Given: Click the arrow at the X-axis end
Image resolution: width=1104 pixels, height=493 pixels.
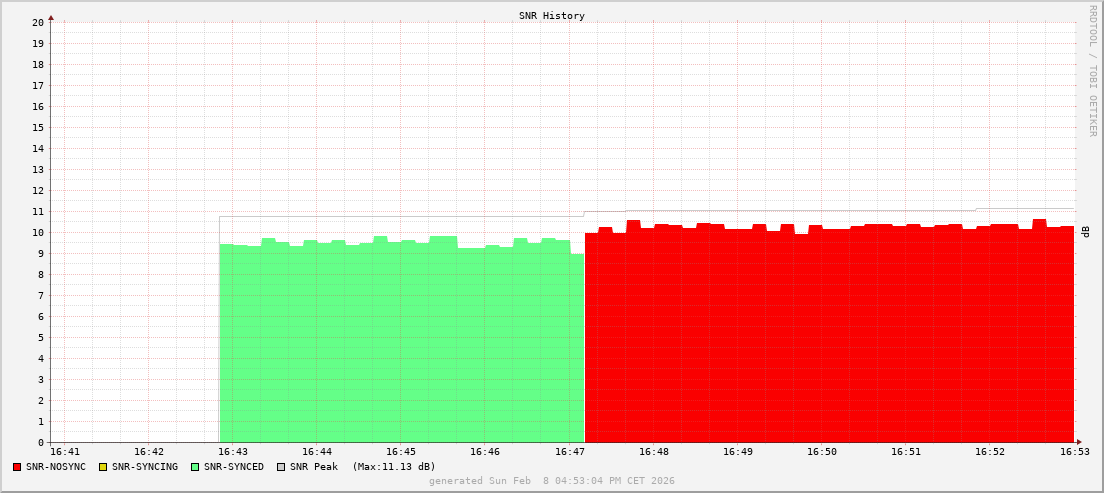Looking at the screenshot, I should [x=1078, y=442].
